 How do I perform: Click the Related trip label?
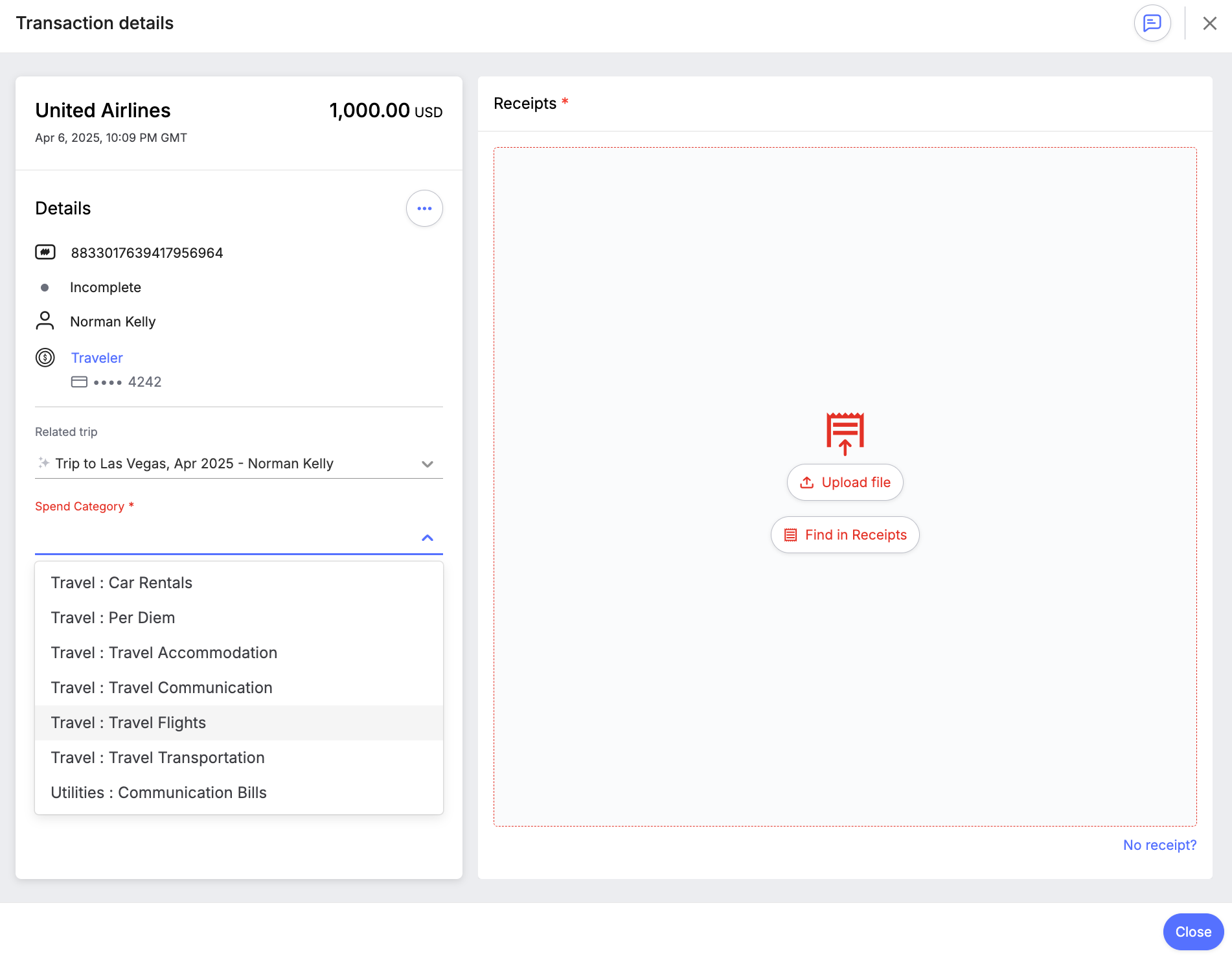pyautogui.click(x=66, y=432)
